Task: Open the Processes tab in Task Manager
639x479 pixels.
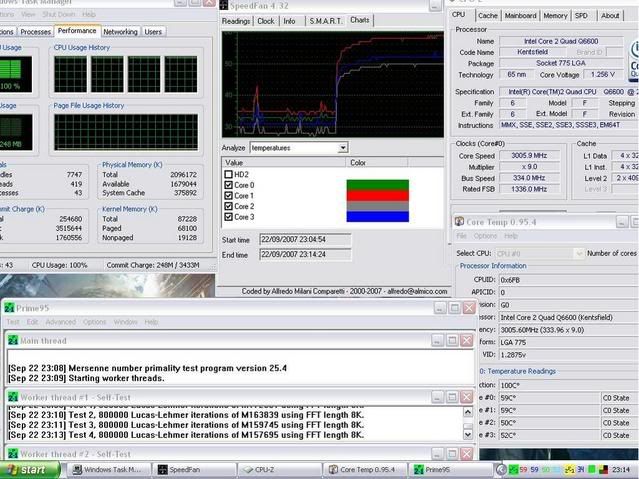Action: [x=35, y=32]
